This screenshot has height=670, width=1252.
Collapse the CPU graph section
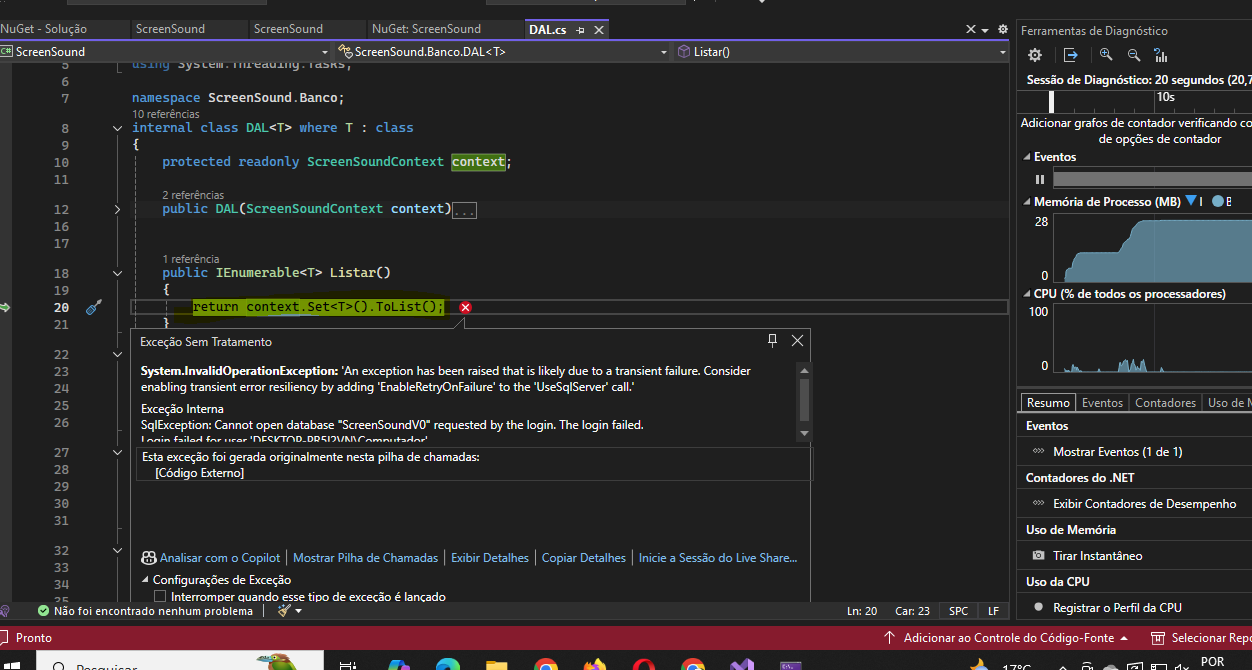(x=1027, y=294)
